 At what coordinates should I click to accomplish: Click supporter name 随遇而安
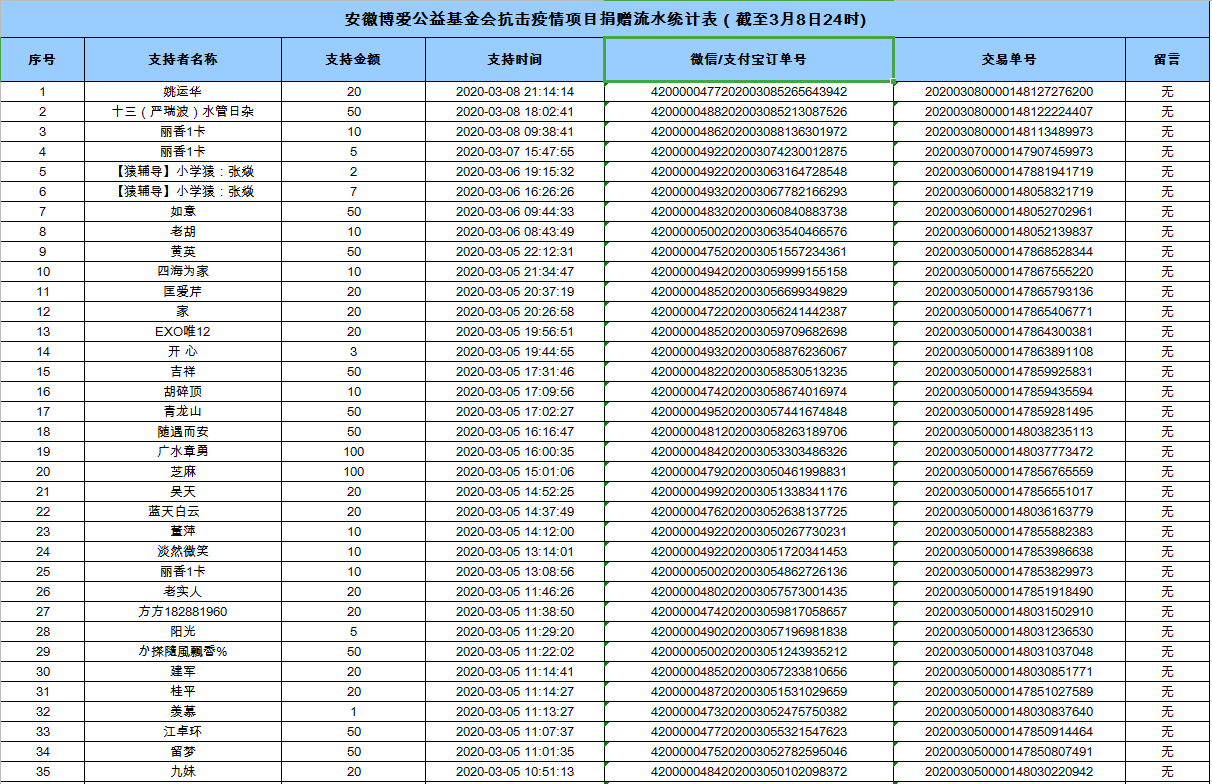coord(183,432)
